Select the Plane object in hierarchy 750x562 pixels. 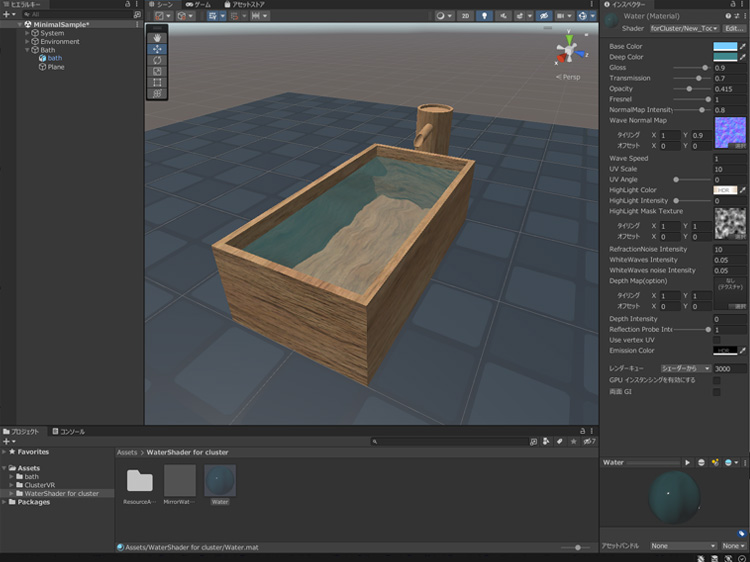56,67
